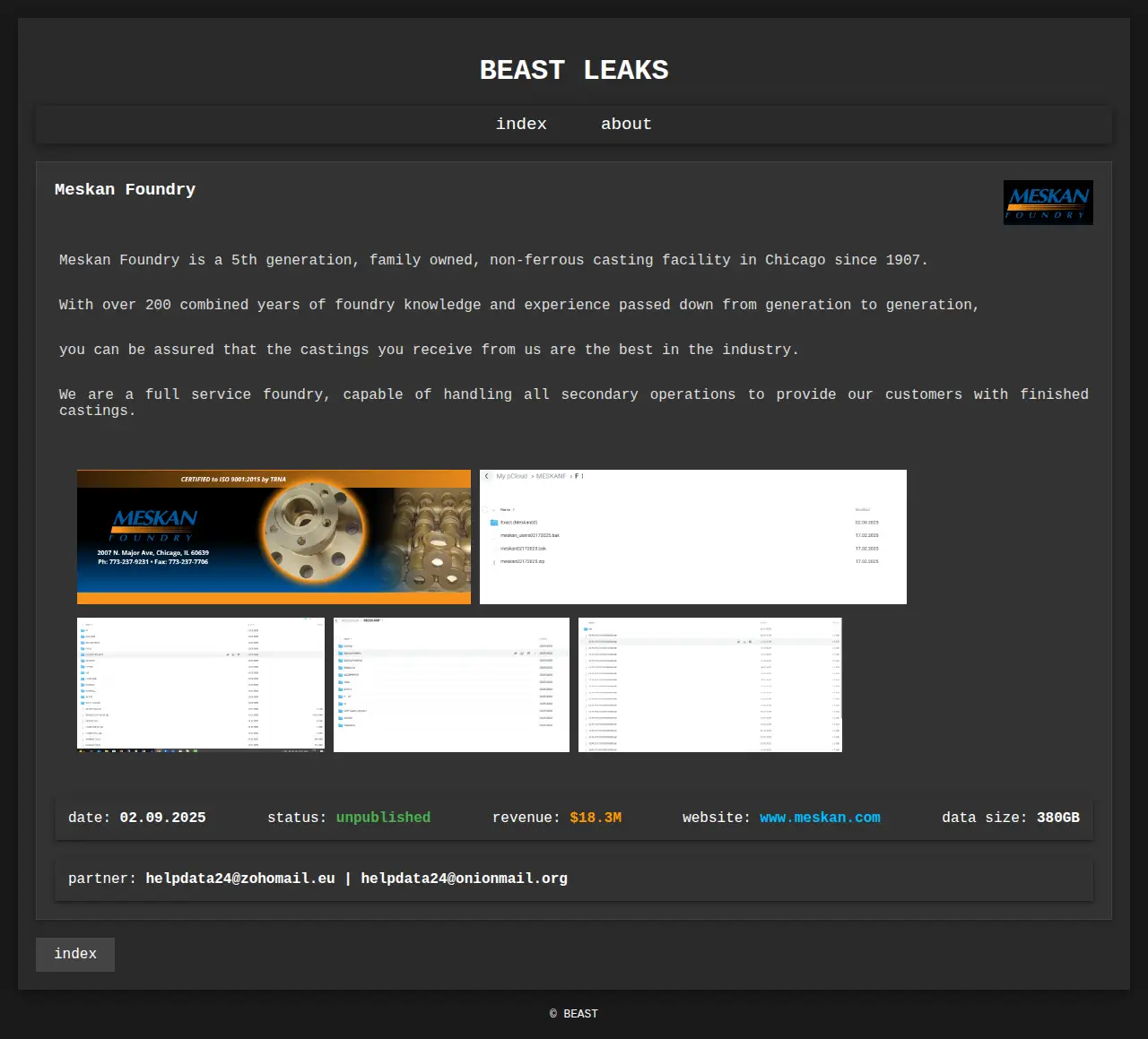1148x1039 pixels.
Task: Select the helpdata24@onionmail.org address
Action: tap(464, 879)
